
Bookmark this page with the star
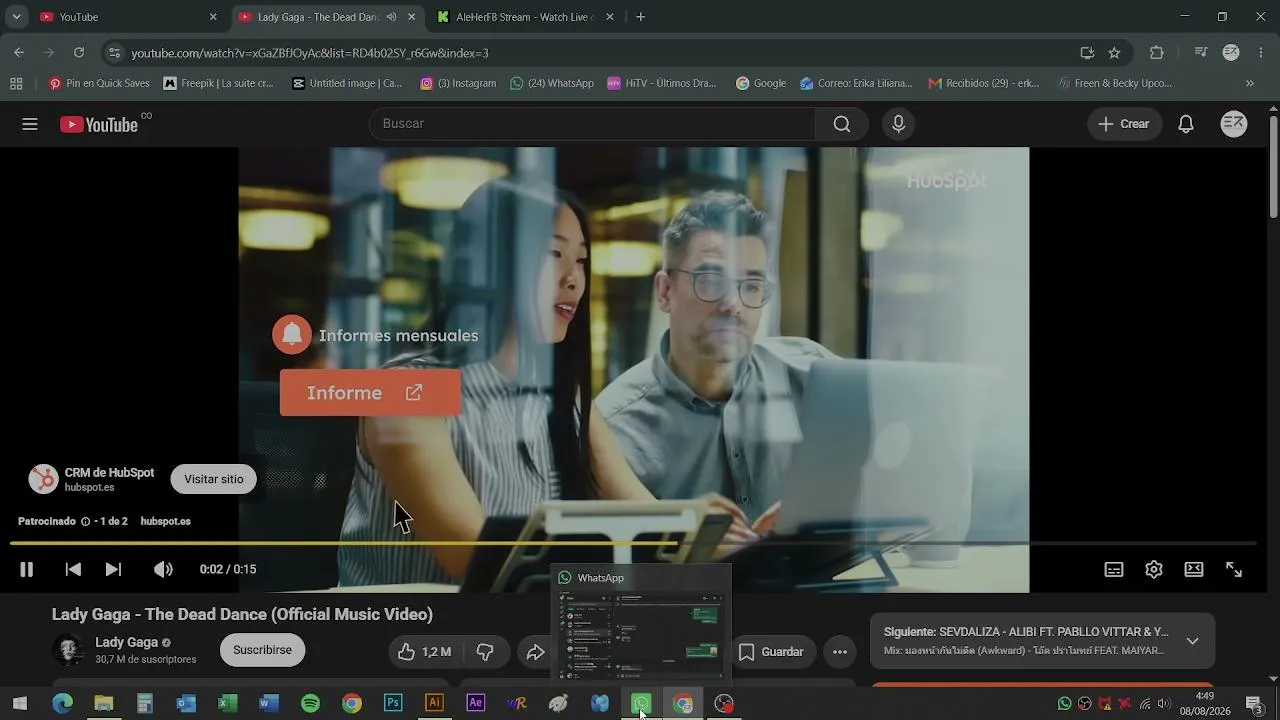1114,53
